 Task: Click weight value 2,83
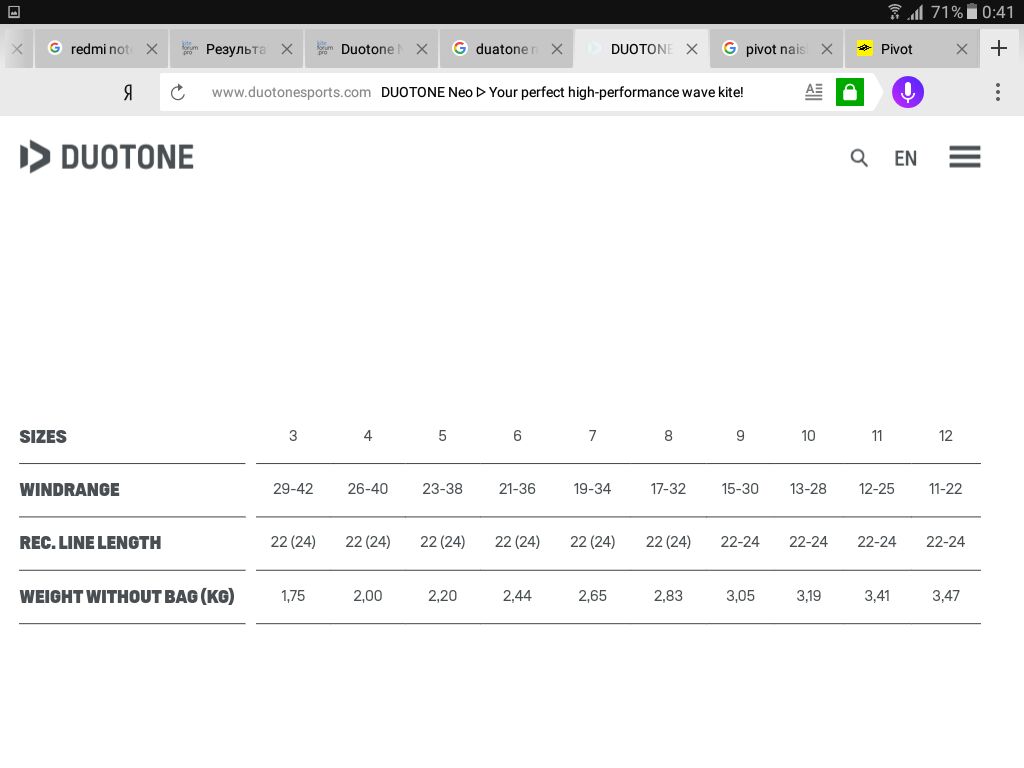pos(668,596)
